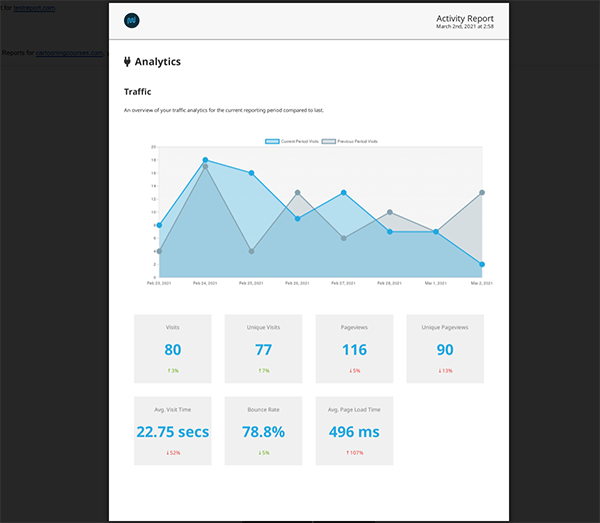Viewport: 600px width, 523px height.
Task: Click the plug icon beside Analytics heading
Action: tap(127, 62)
